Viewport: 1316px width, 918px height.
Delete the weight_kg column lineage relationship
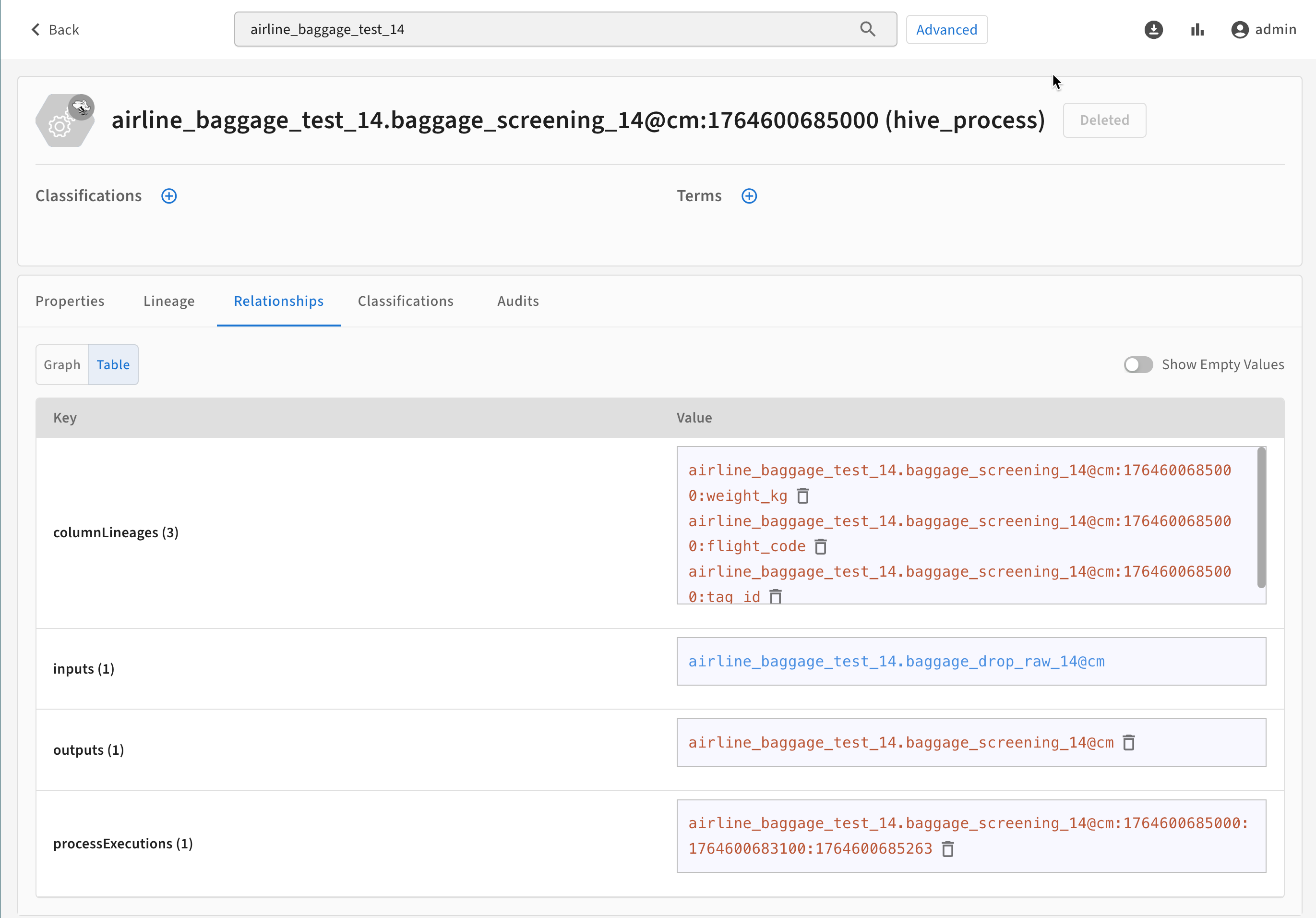(802, 496)
